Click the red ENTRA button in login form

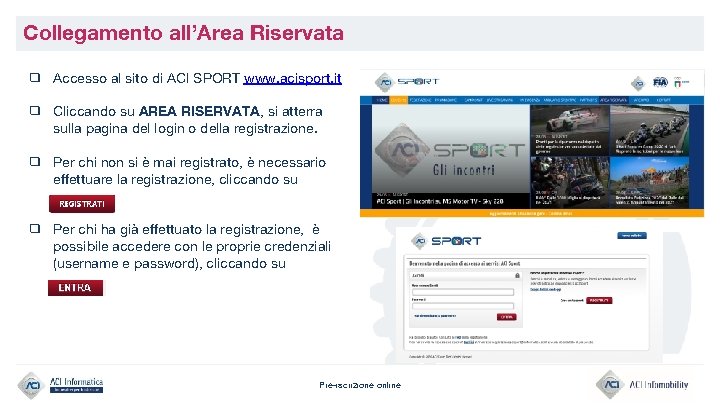[506, 317]
